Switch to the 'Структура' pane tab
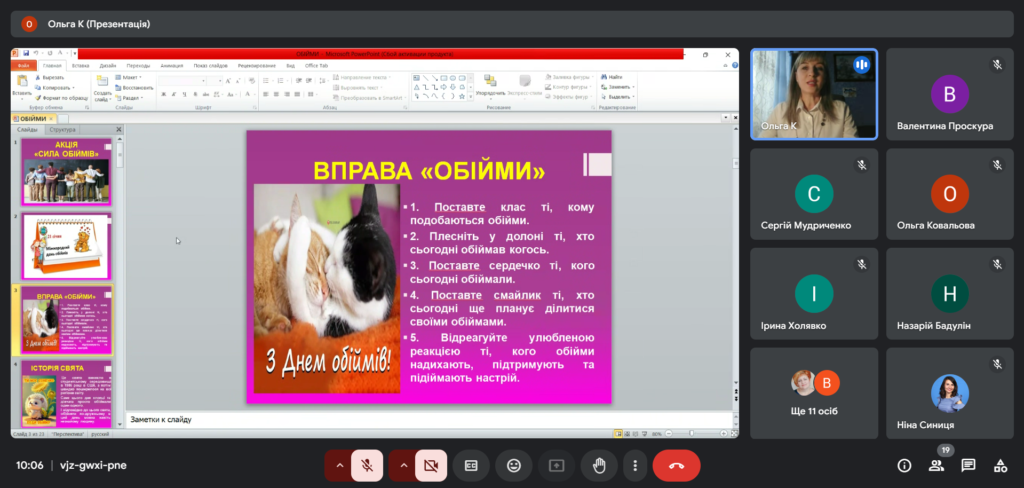This screenshot has width=1024, height=488. (x=62, y=129)
